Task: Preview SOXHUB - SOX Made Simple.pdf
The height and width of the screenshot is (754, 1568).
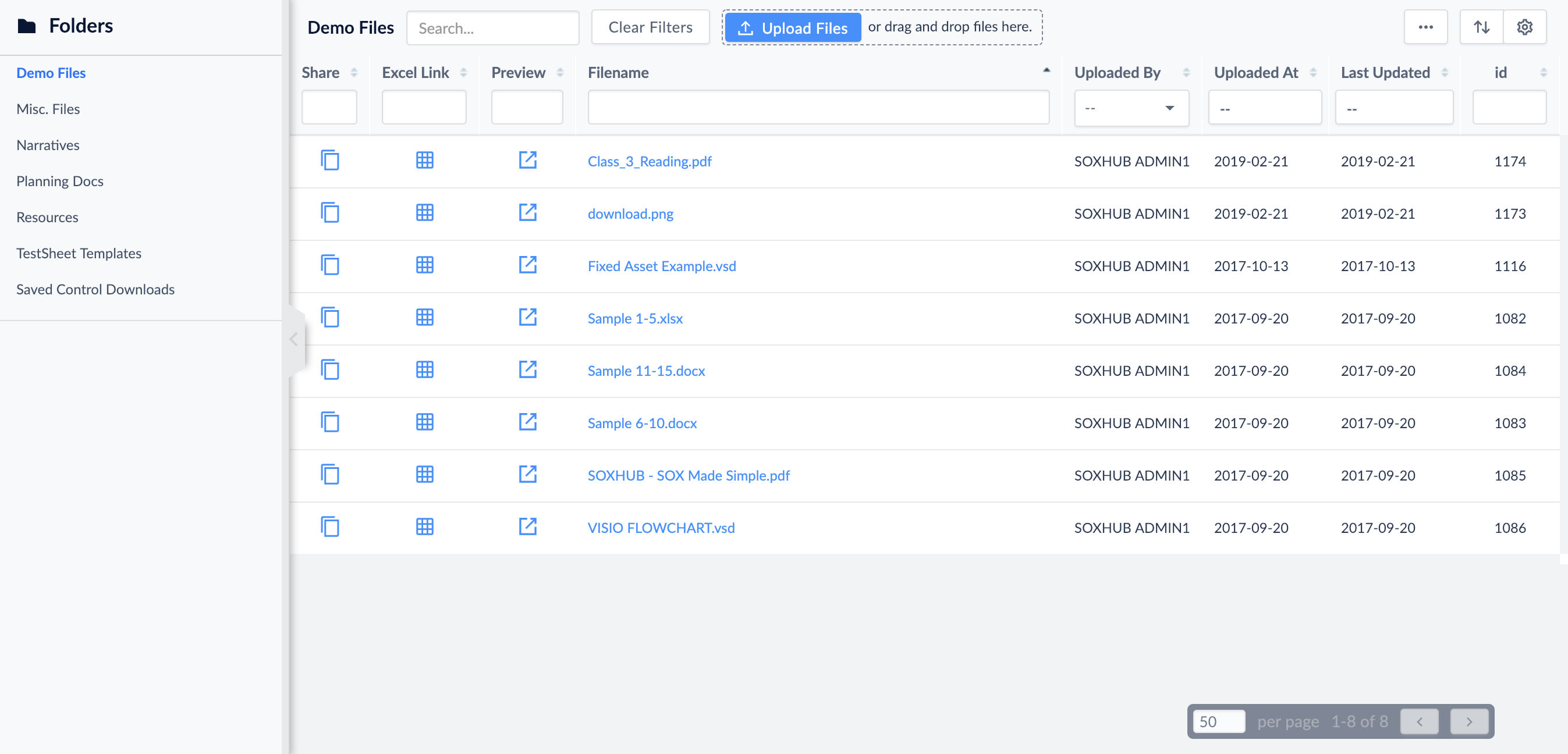Action: click(x=527, y=475)
